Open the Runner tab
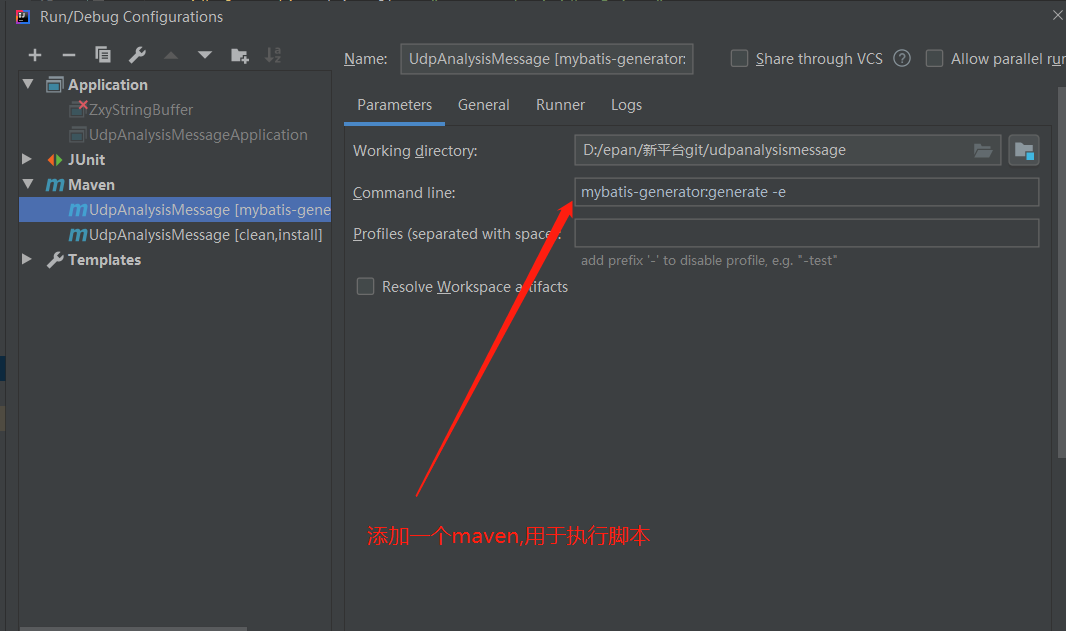1066x631 pixels. tap(560, 105)
